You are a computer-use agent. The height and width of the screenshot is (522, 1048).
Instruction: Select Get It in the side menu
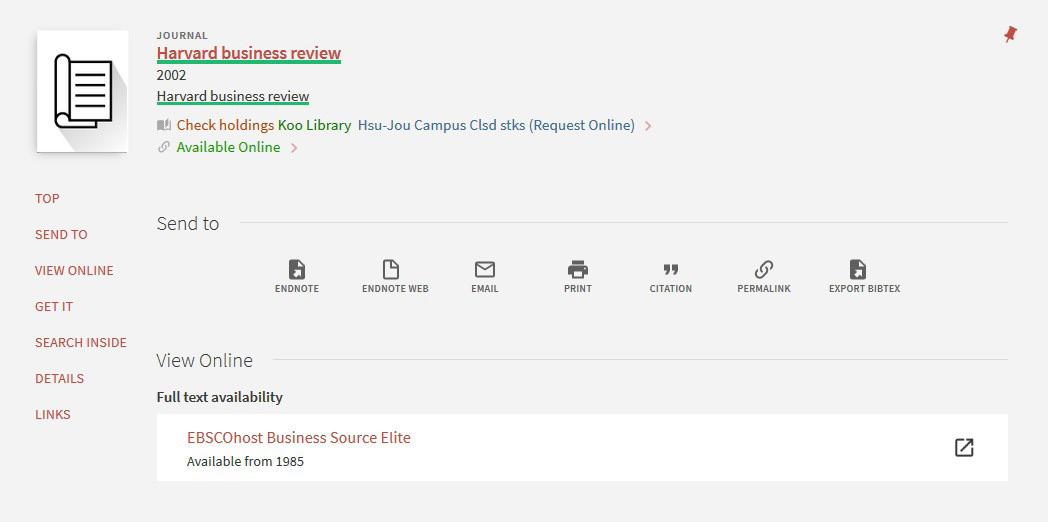click(x=54, y=306)
